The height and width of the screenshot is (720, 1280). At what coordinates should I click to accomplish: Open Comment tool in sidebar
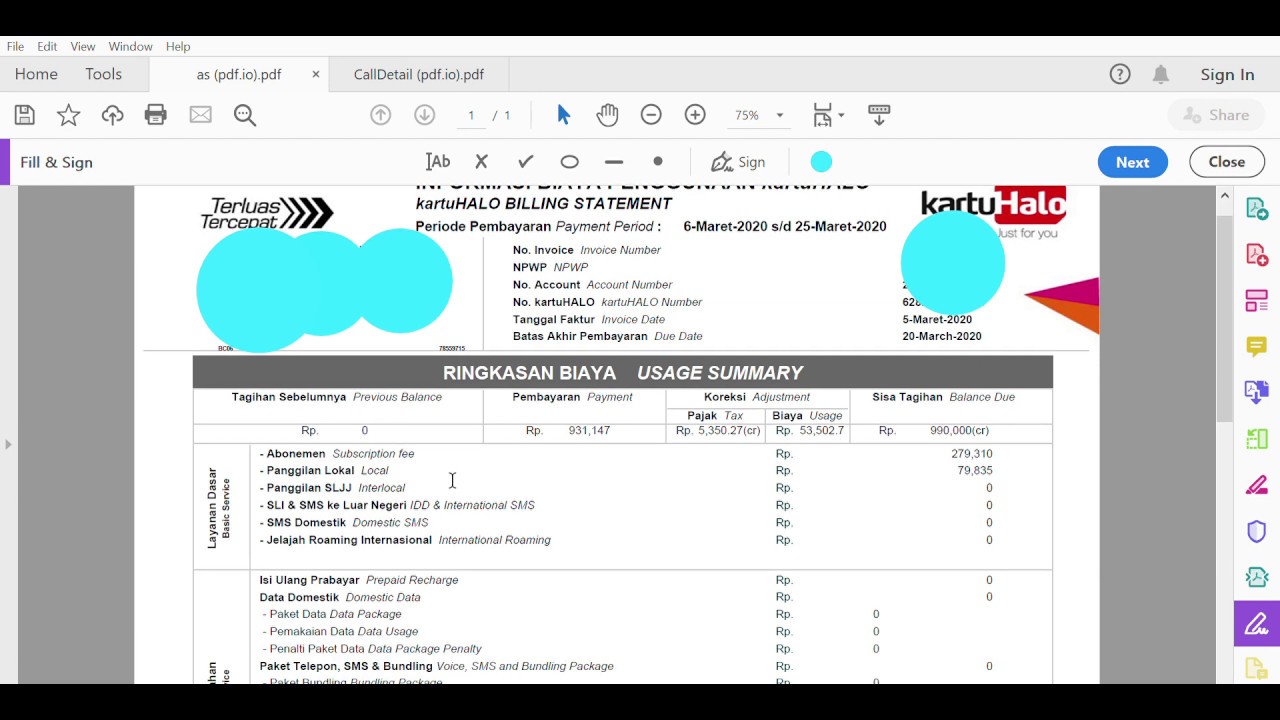pyautogui.click(x=1256, y=346)
